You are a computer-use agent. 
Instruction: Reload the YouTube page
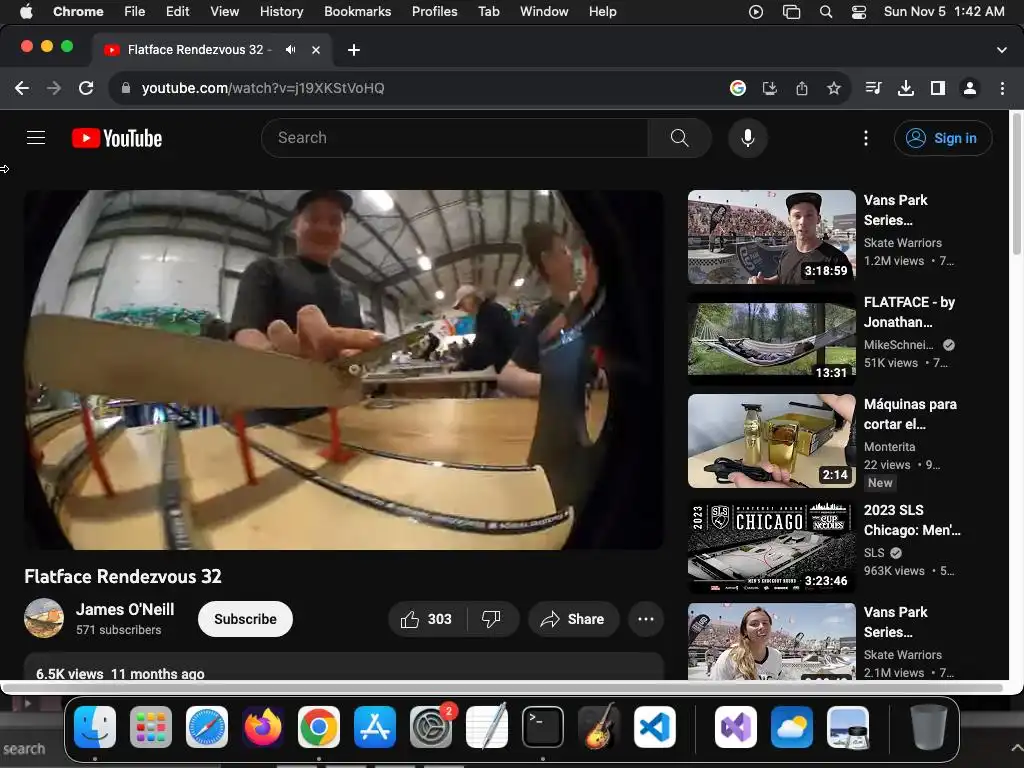click(86, 88)
